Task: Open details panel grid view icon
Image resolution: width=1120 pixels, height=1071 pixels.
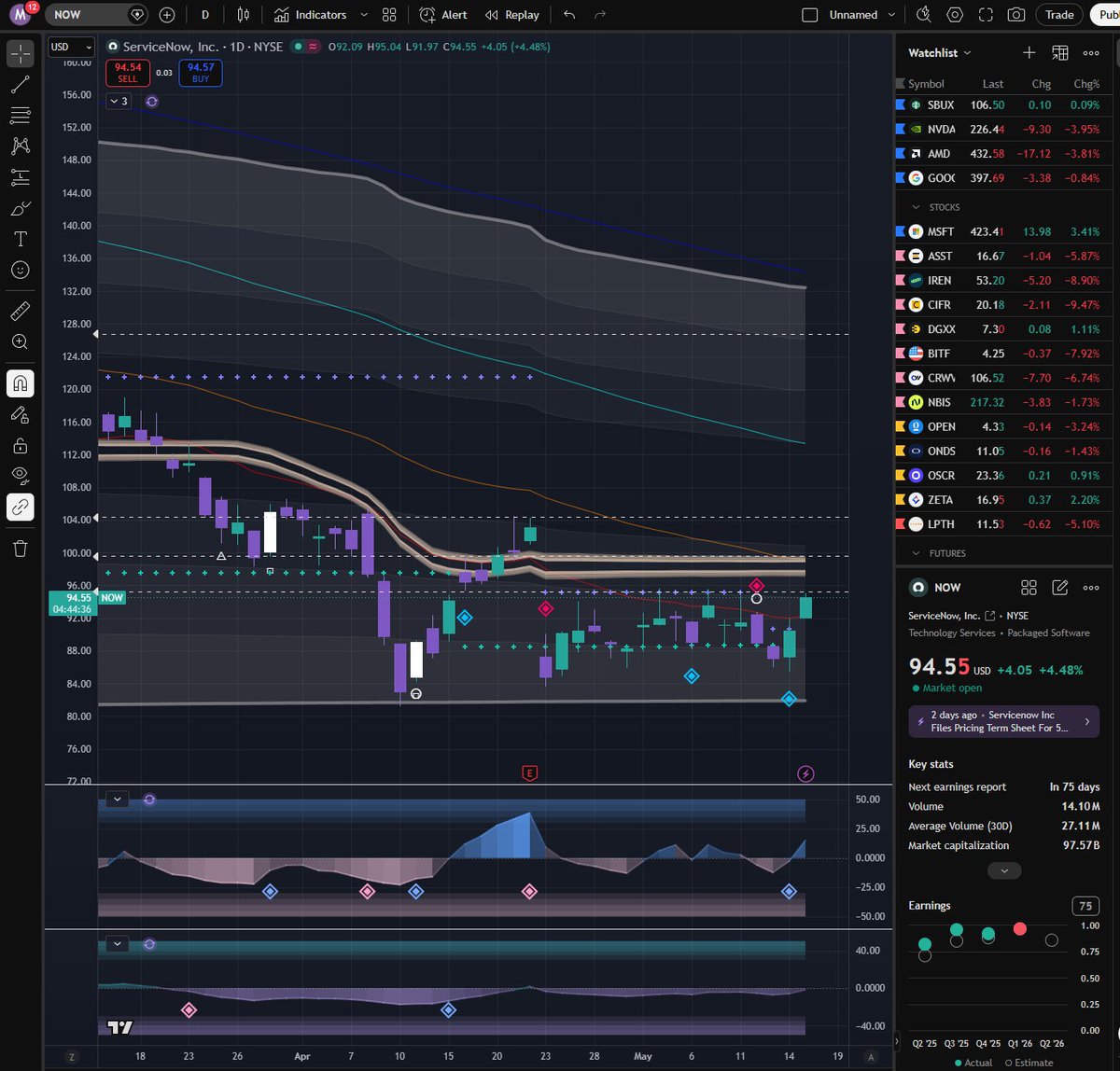Action: (x=1029, y=587)
